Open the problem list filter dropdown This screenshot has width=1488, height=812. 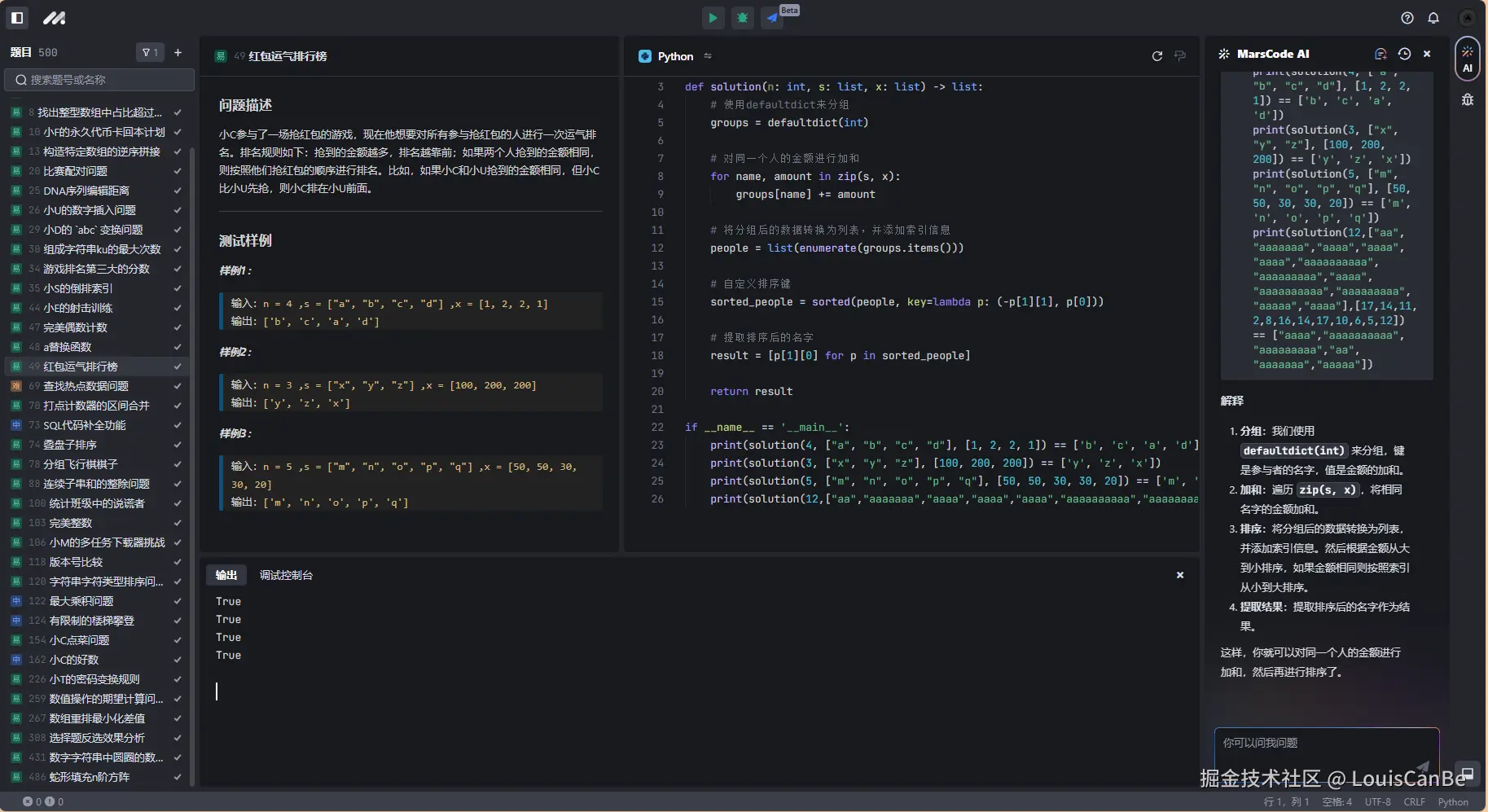point(150,53)
